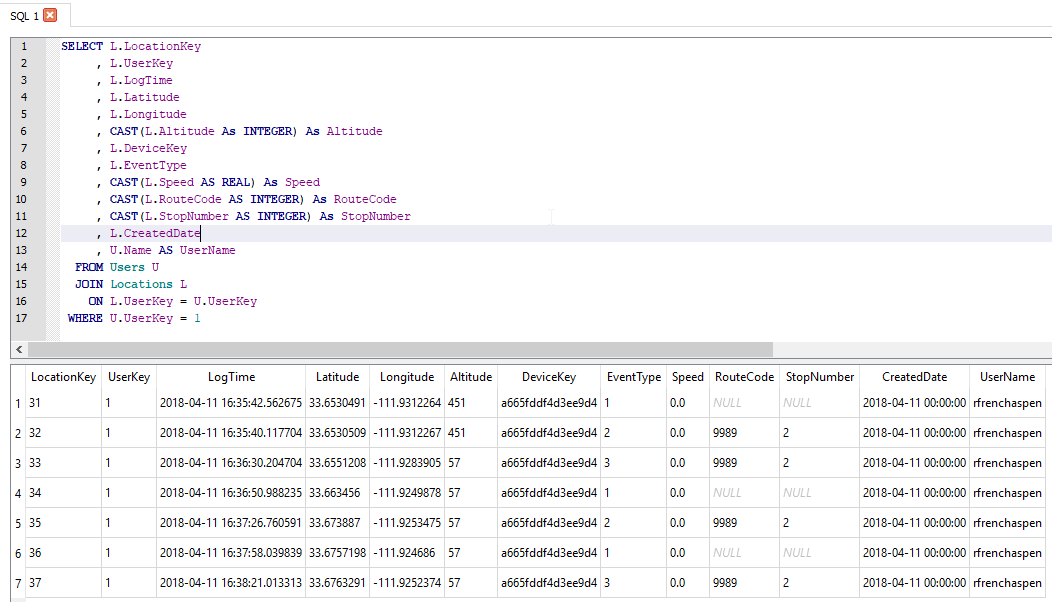Click the StopNumber column header
Viewport: 1052px width, 602px height.
820,377
